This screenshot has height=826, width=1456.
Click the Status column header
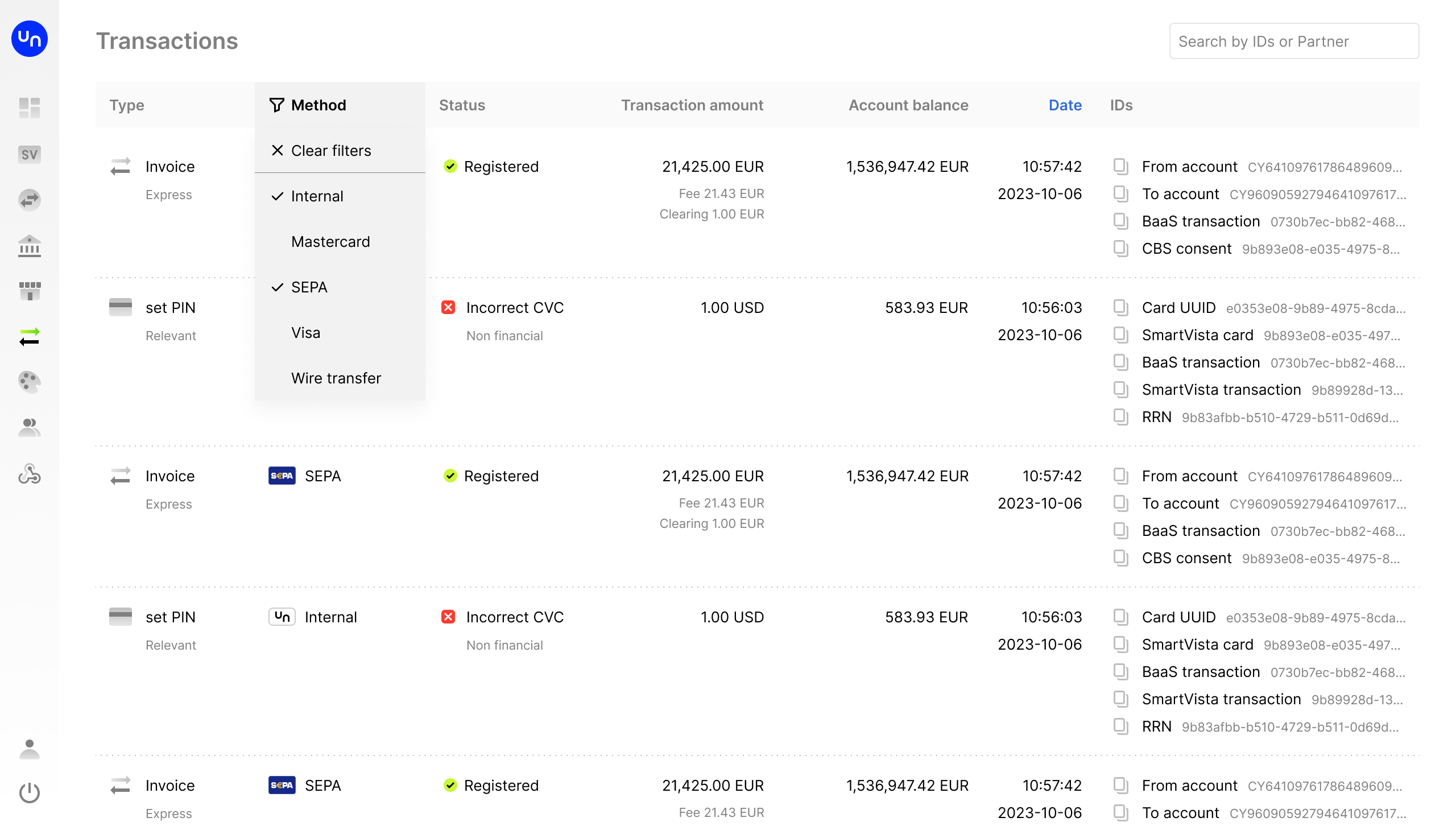(462, 105)
